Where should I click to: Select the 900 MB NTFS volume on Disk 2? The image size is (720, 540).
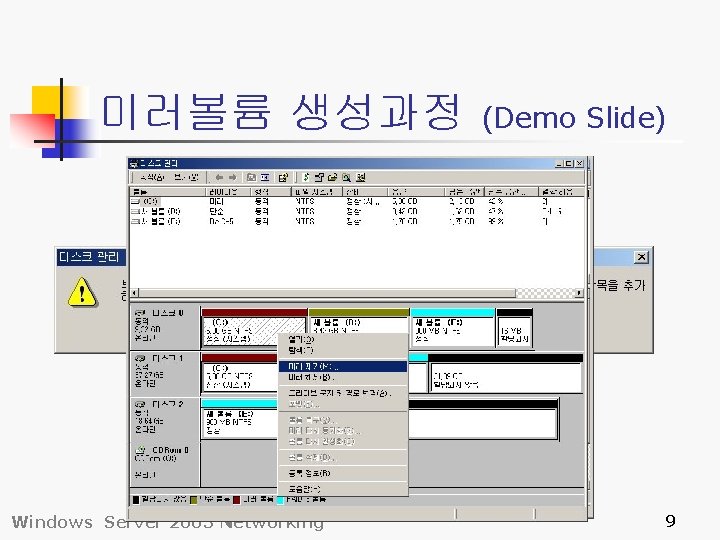tap(240, 419)
